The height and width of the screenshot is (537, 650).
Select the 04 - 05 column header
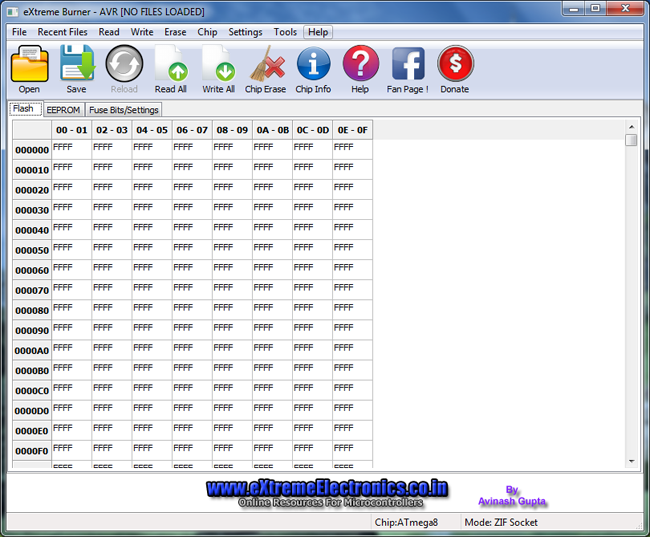pyautogui.click(x=152, y=130)
